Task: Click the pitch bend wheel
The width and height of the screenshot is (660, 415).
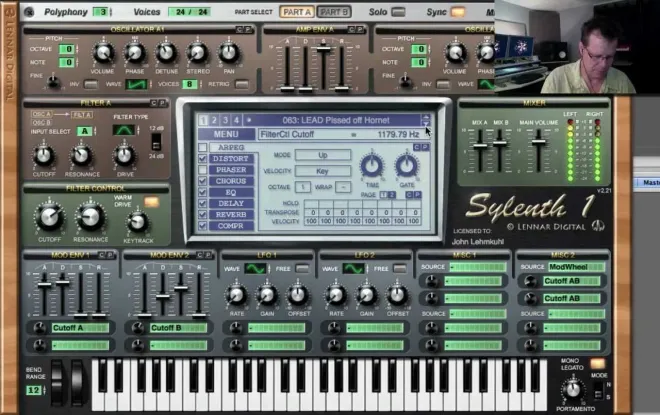Action: tap(57, 383)
